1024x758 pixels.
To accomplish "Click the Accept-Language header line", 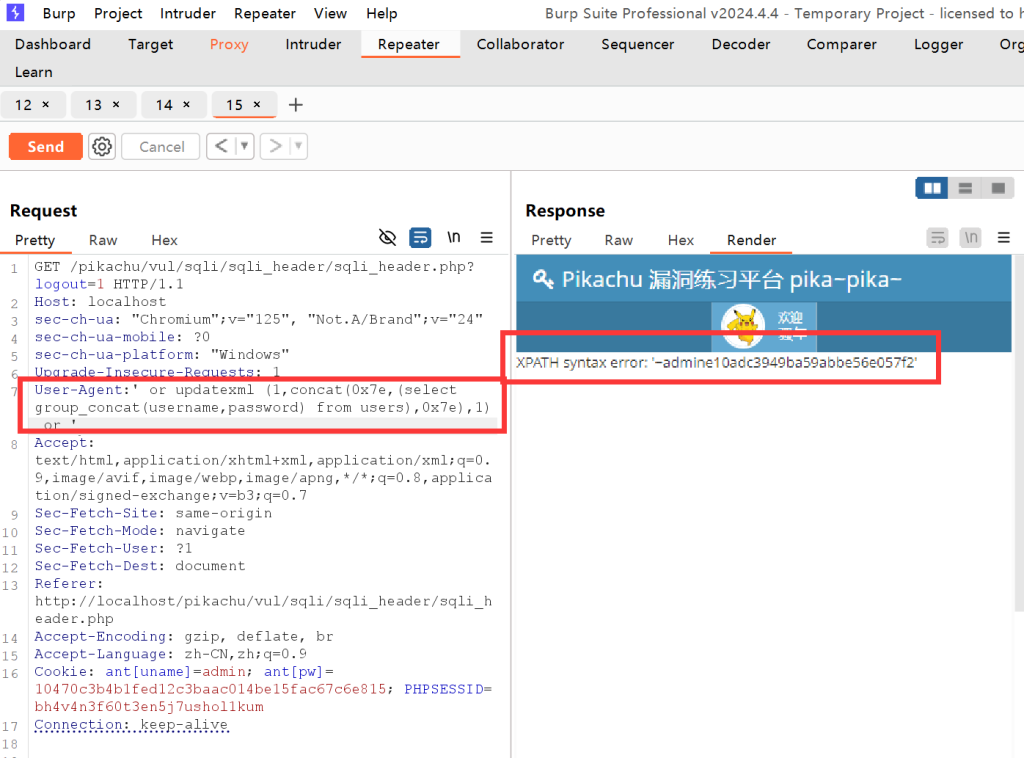I will click(x=170, y=654).
